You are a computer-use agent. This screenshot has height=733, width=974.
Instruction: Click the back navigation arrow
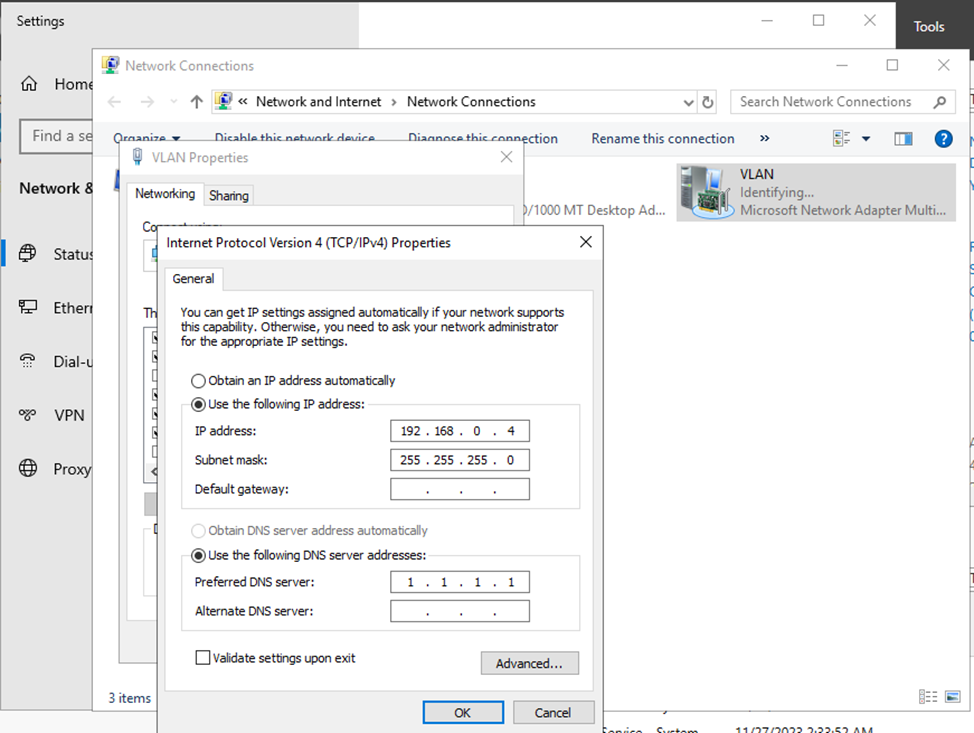tap(114, 101)
